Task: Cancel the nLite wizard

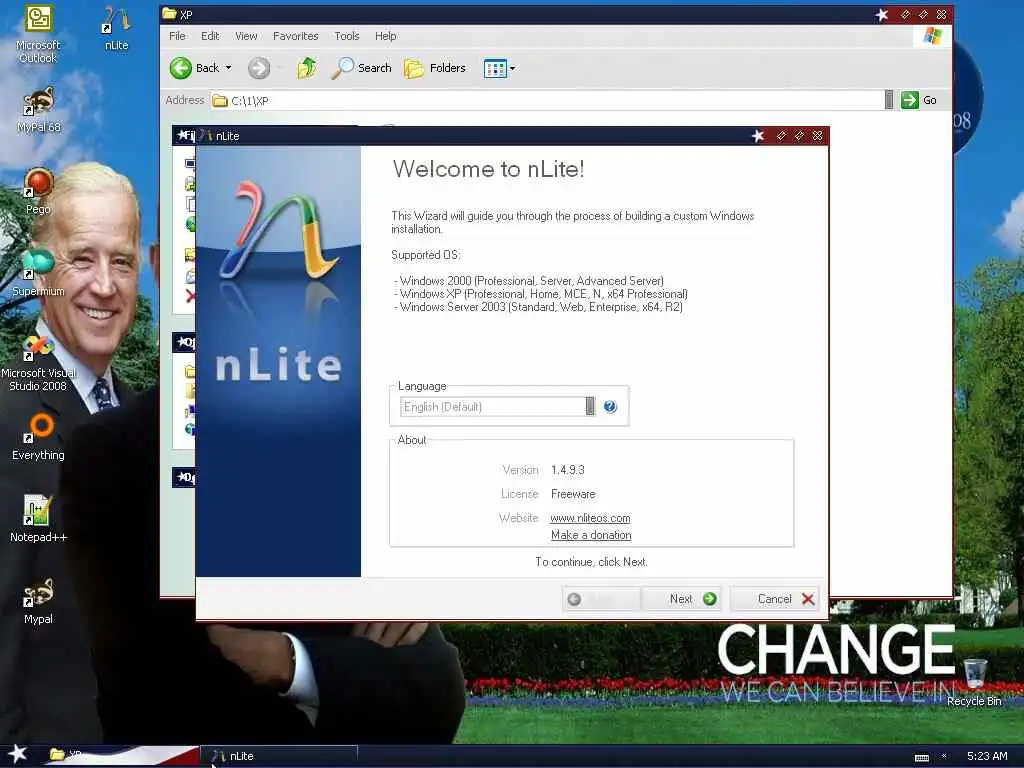Action: (x=774, y=599)
